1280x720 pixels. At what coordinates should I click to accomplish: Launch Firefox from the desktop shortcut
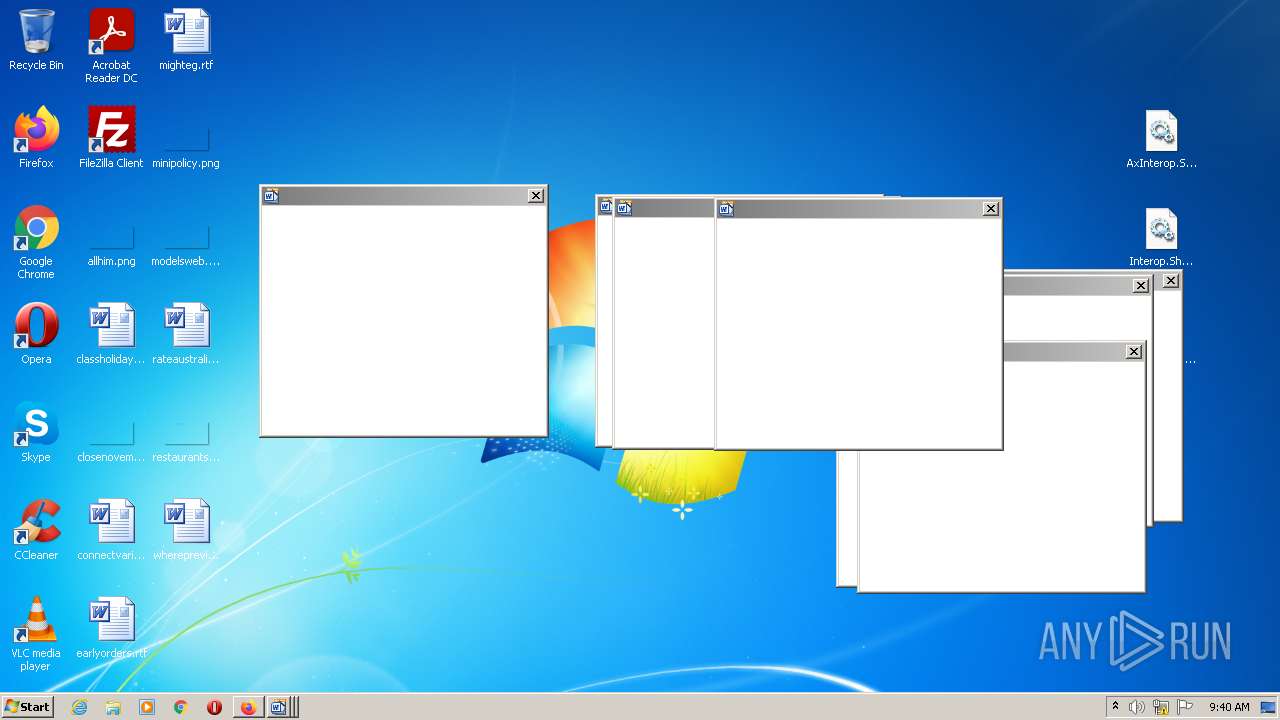point(36,138)
